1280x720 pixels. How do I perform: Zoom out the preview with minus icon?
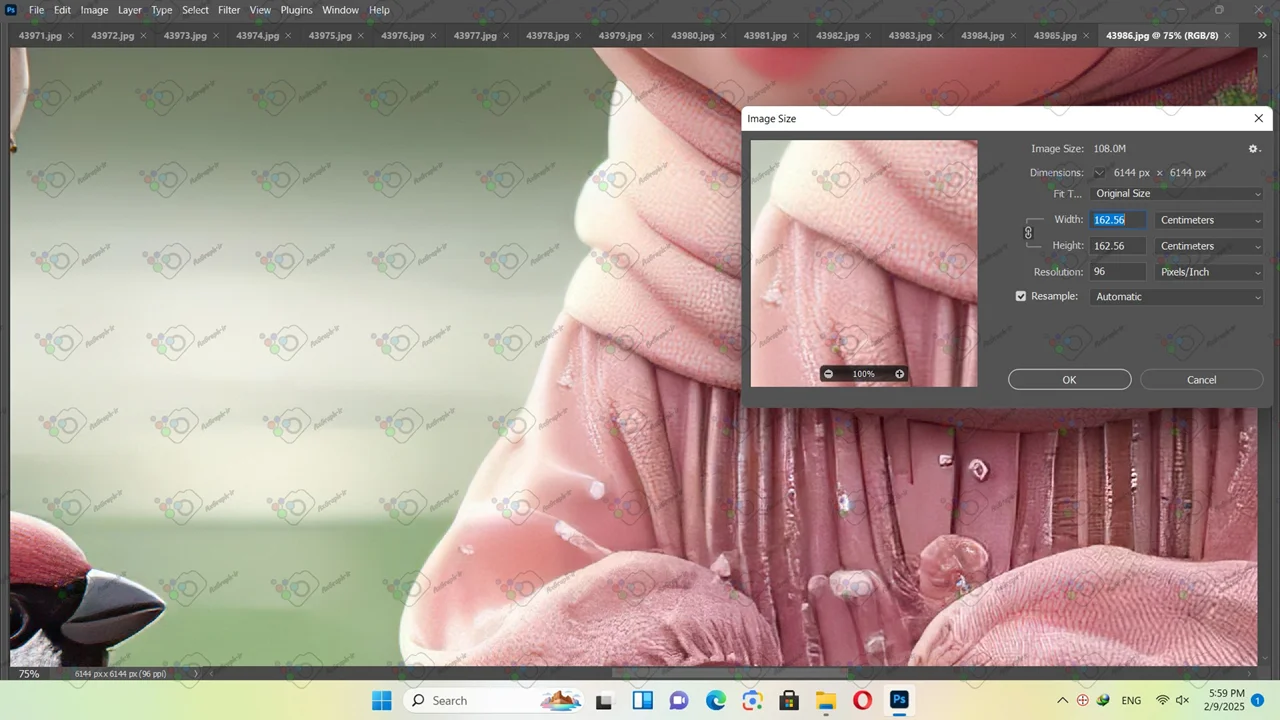coord(828,374)
